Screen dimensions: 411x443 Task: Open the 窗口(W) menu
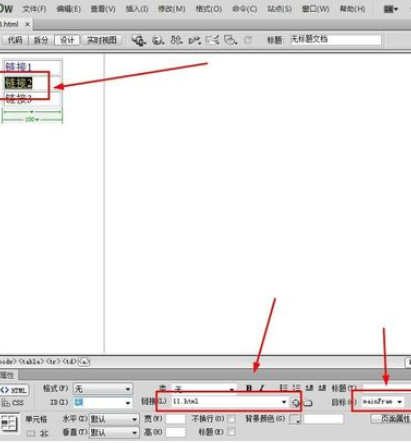(315, 9)
